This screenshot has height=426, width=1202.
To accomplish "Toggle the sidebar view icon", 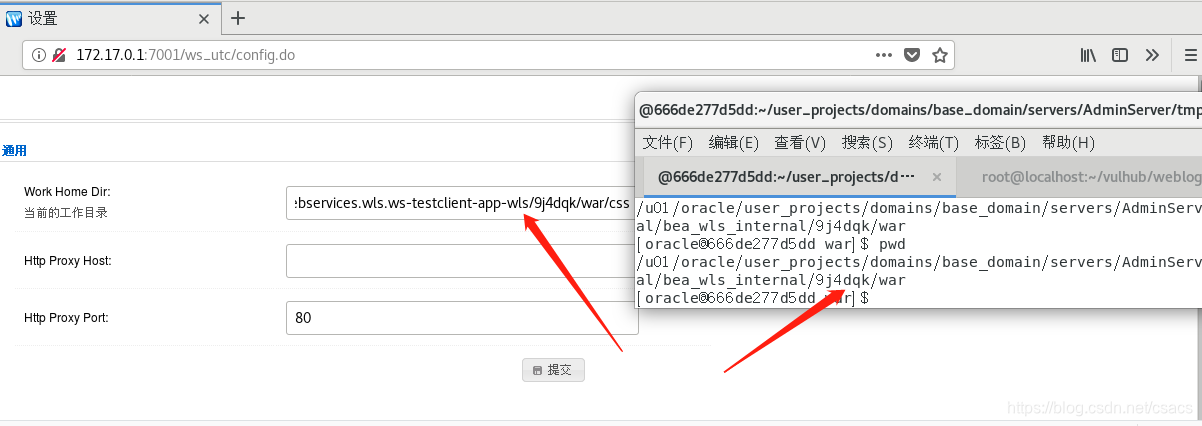I will coord(1121,55).
